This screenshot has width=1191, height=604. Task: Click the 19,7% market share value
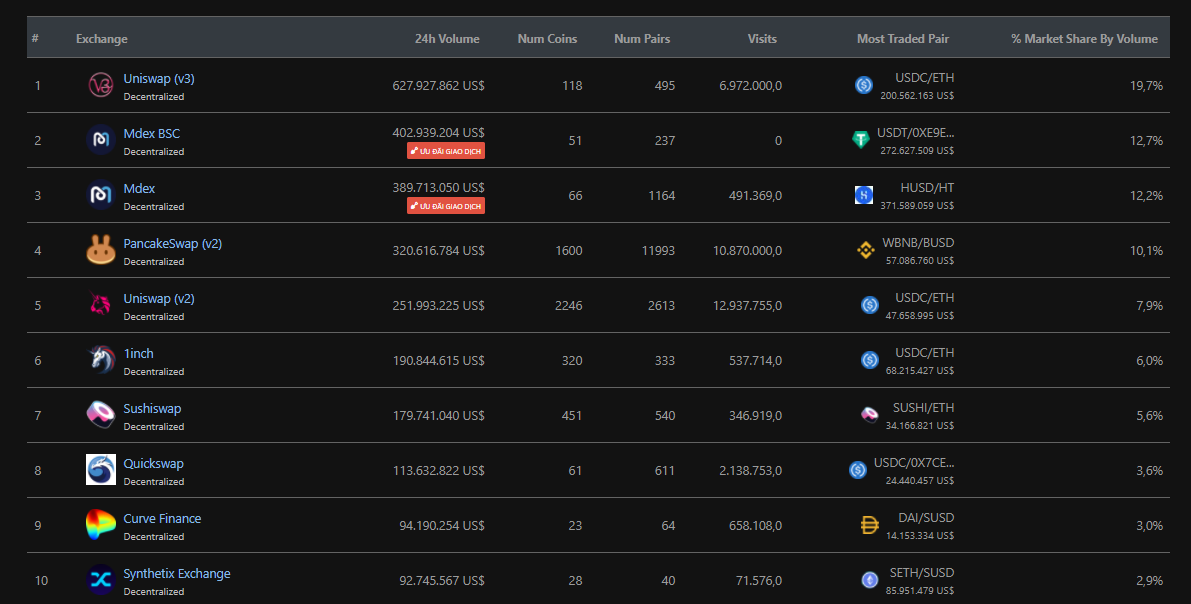click(1146, 86)
